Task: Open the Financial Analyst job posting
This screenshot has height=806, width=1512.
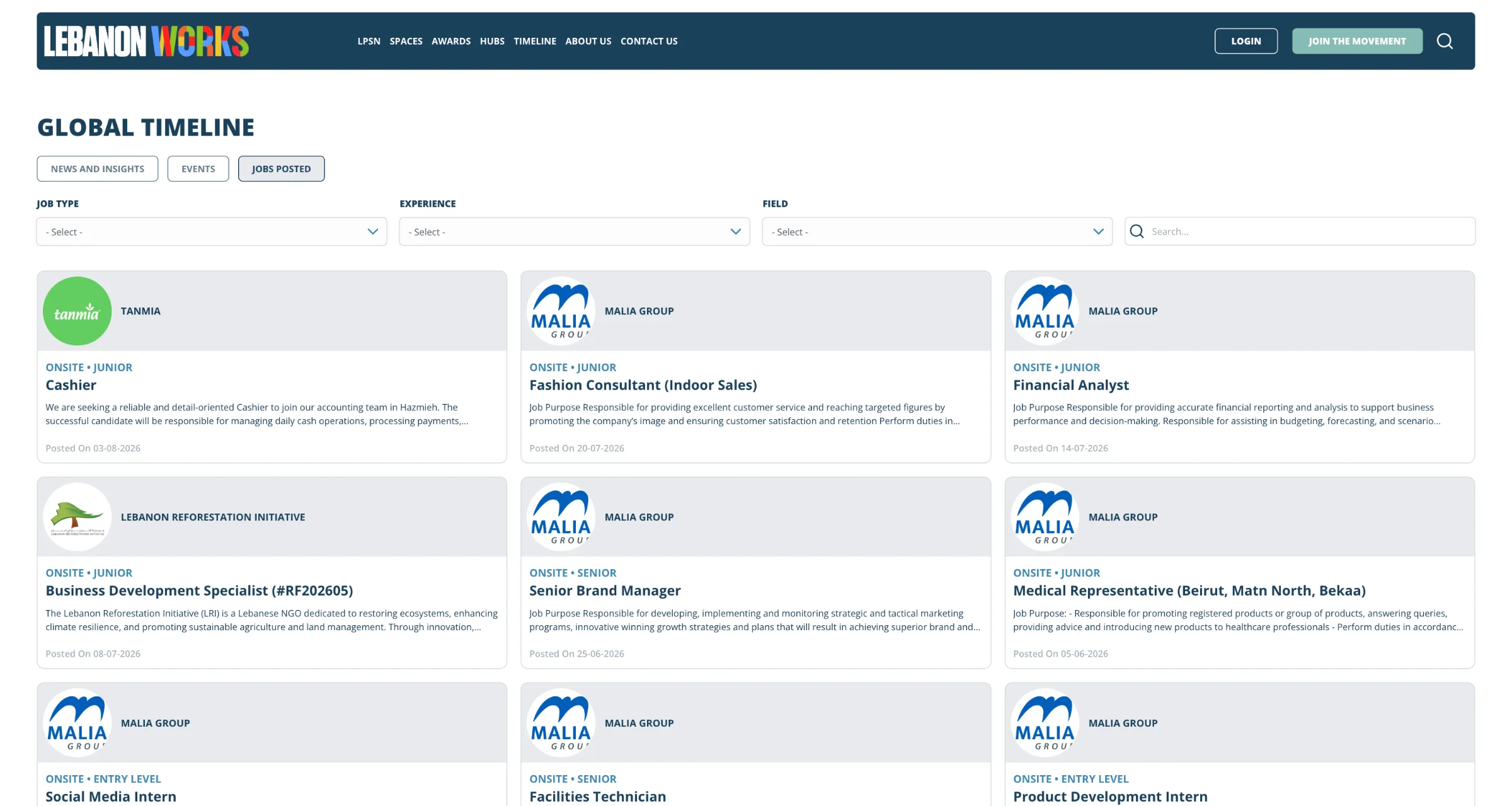Action: [x=1071, y=385]
